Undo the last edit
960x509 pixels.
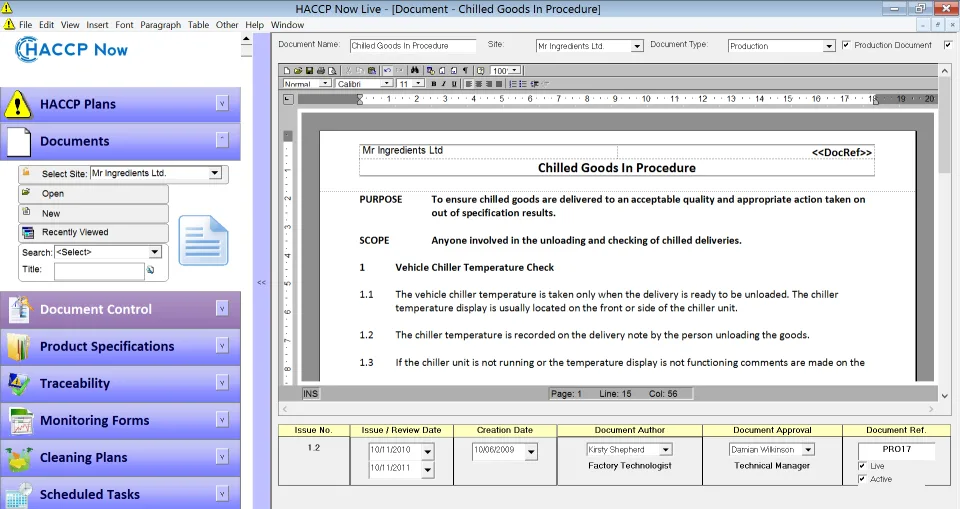point(388,70)
